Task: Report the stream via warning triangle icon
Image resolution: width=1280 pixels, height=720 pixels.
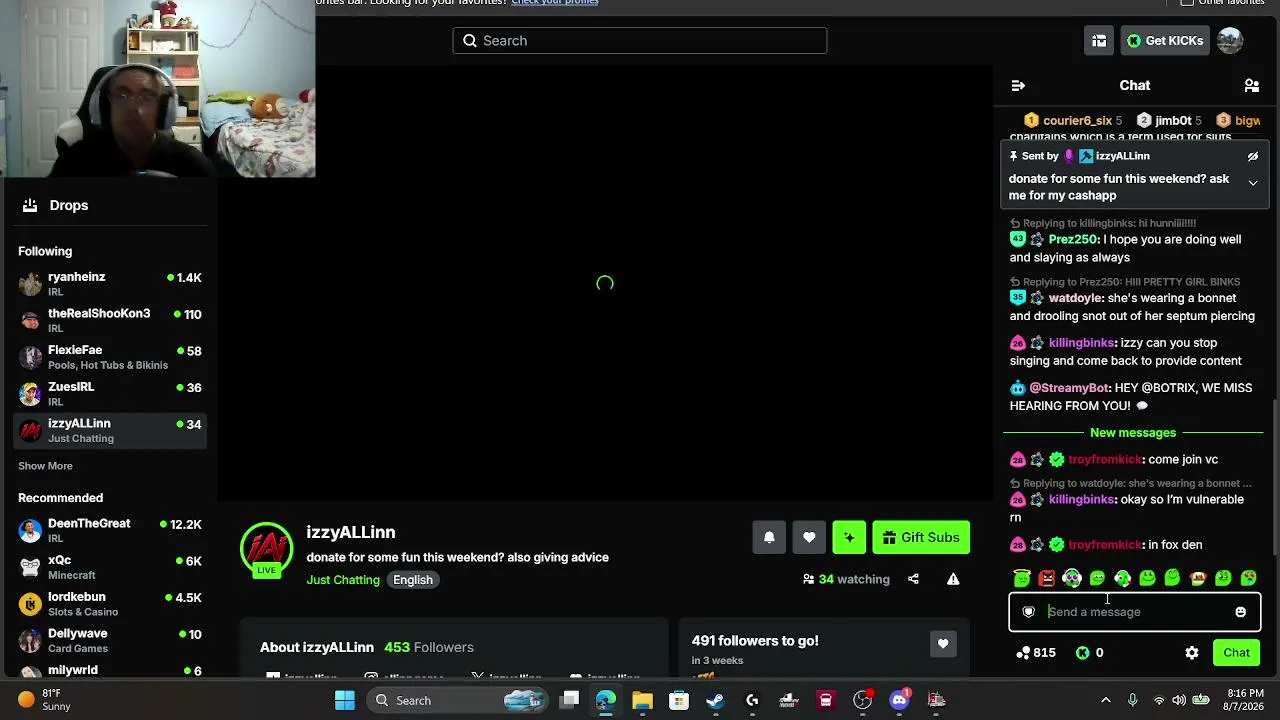Action: (953, 579)
